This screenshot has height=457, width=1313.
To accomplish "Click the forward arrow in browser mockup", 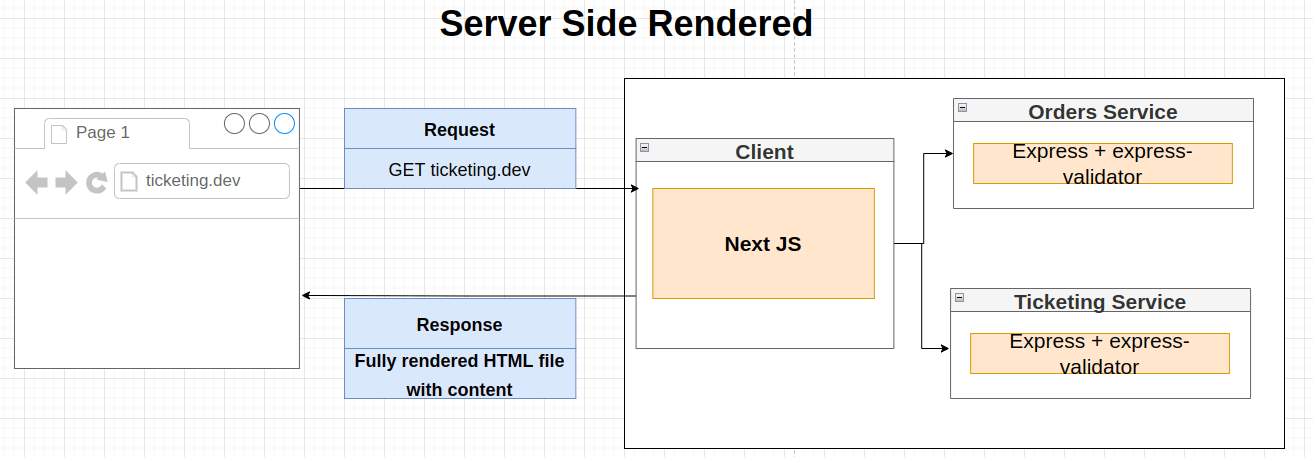I will [x=66, y=182].
